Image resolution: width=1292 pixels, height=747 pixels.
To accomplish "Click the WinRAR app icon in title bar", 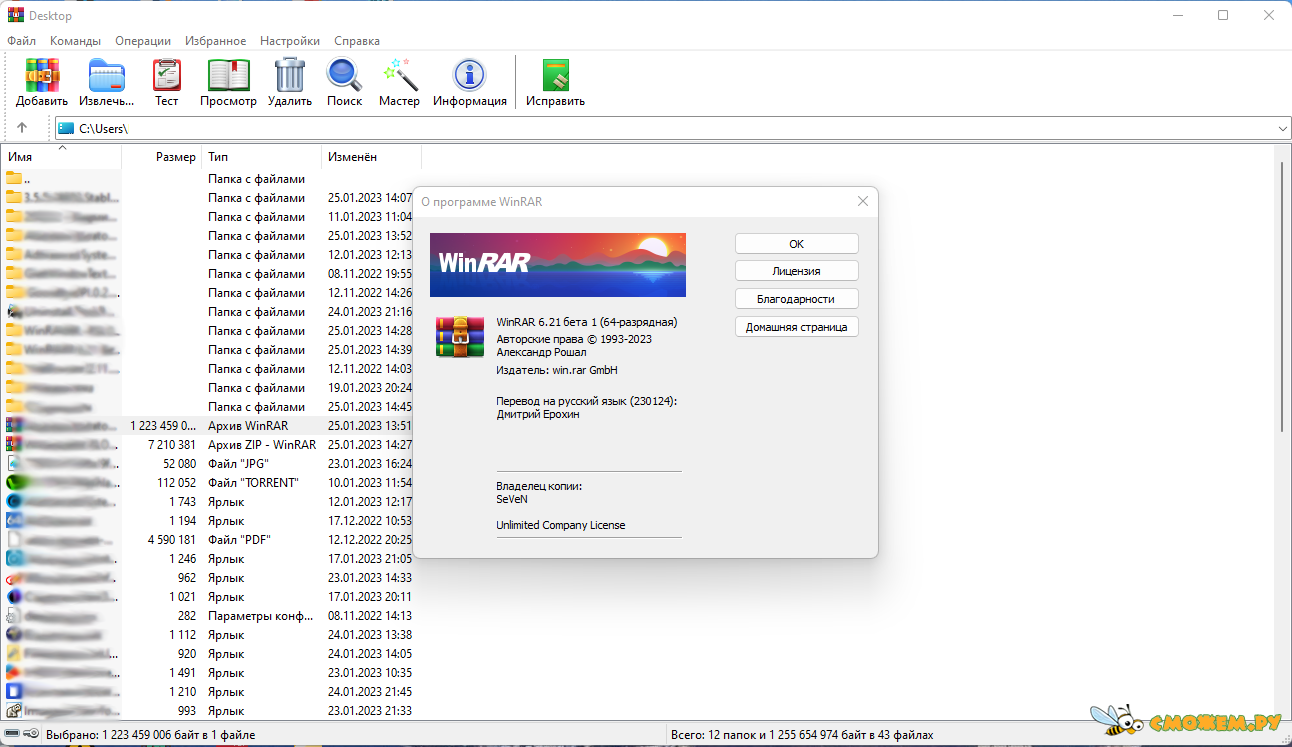I will click(15, 15).
